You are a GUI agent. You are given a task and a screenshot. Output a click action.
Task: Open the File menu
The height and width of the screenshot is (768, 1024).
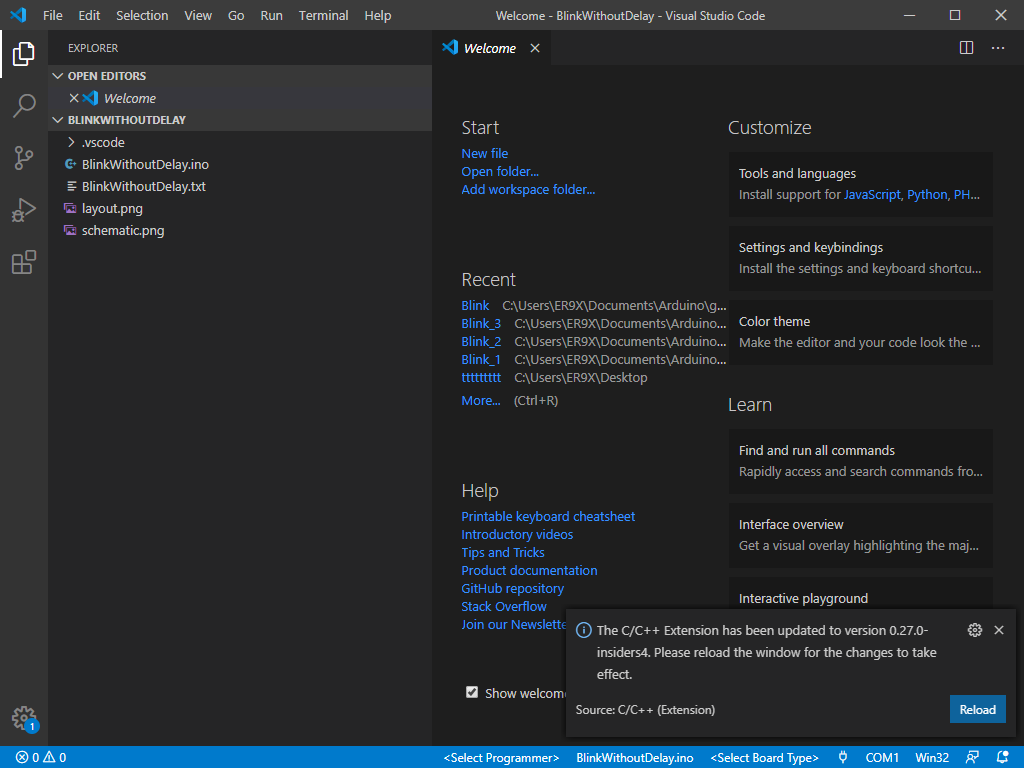53,16
